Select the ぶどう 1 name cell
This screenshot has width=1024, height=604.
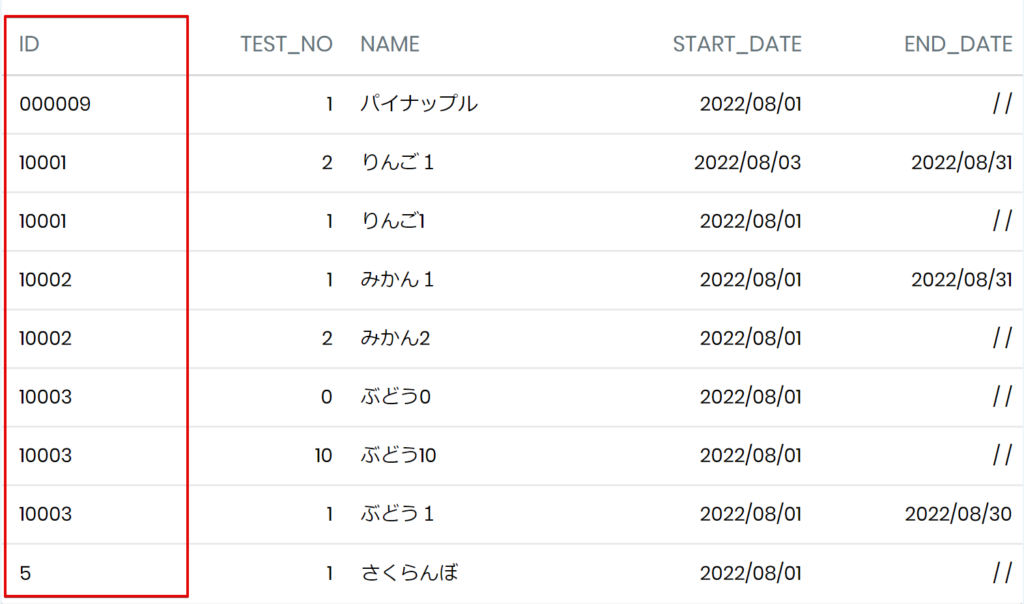point(397,514)
